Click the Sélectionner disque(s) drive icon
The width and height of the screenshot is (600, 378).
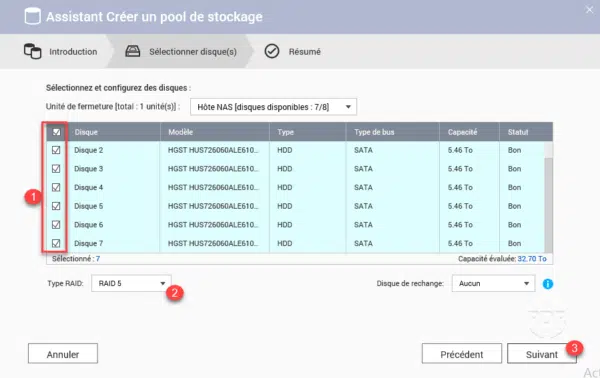133,51
